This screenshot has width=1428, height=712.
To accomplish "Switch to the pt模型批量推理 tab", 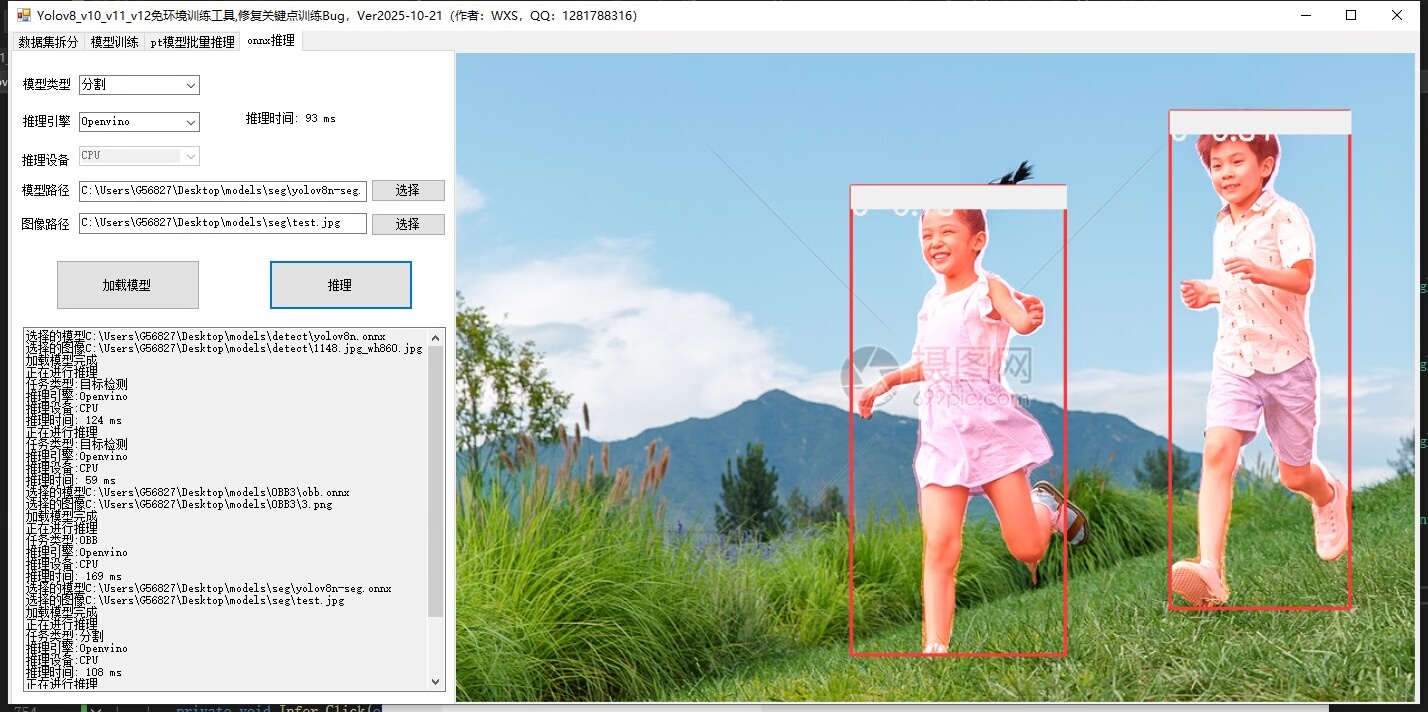I will 192,42.
